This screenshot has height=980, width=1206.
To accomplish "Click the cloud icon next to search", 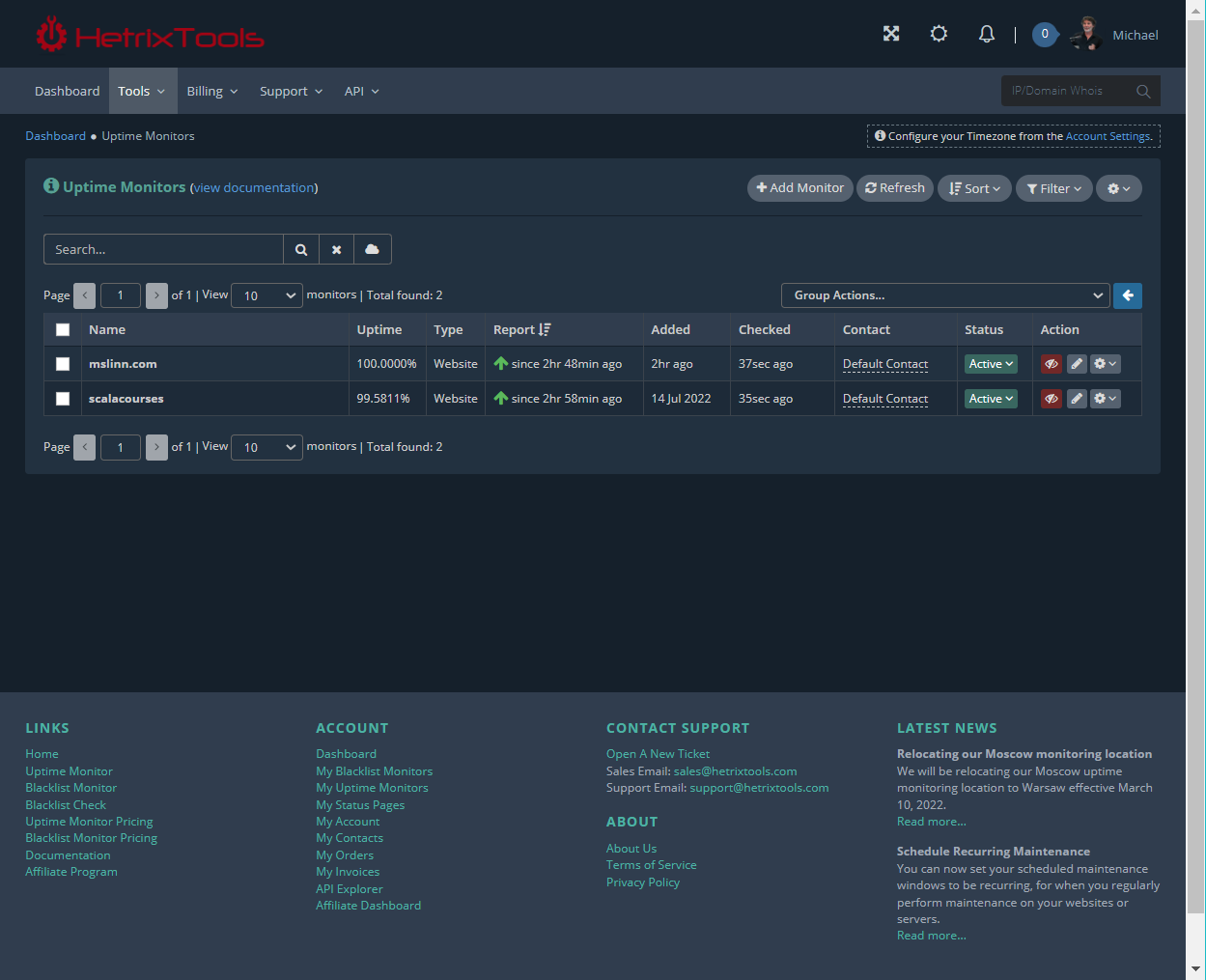I will click(372, 249).
